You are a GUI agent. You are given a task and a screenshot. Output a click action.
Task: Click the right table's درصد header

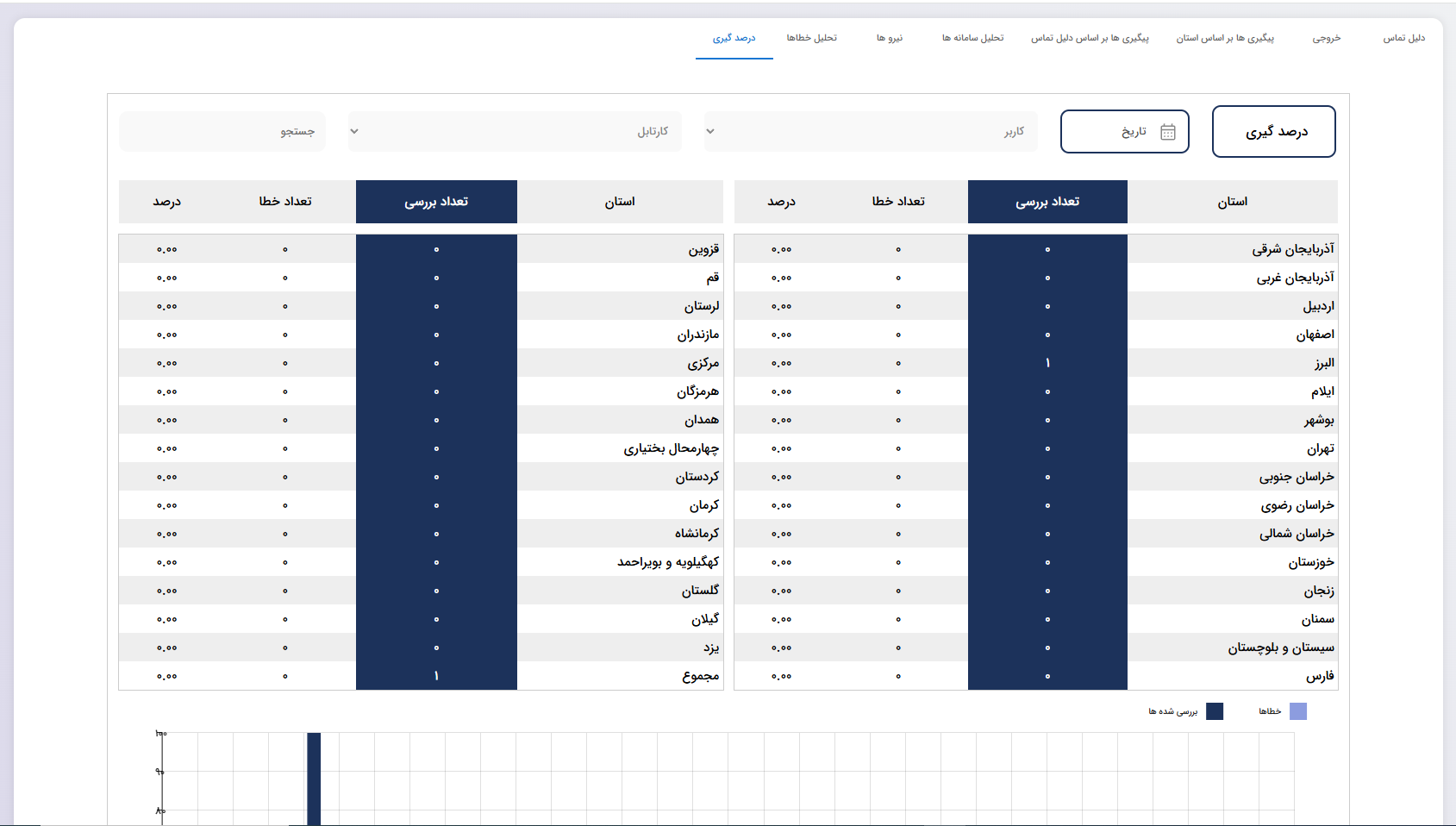coord(782,202)
